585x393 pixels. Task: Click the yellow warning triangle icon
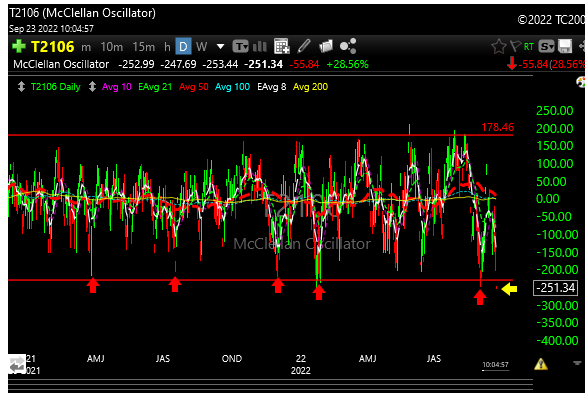(541, 364)
